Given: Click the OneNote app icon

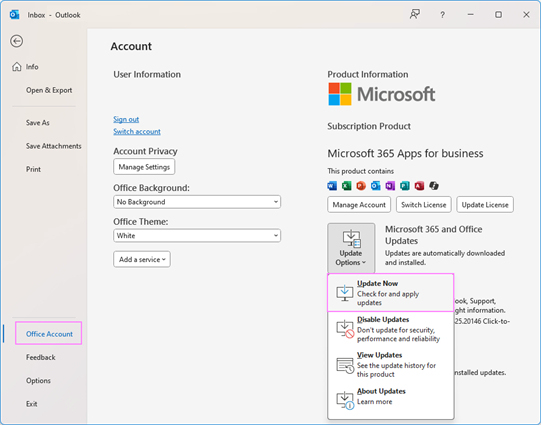Looking at the screenshot, I should (390, 186).
